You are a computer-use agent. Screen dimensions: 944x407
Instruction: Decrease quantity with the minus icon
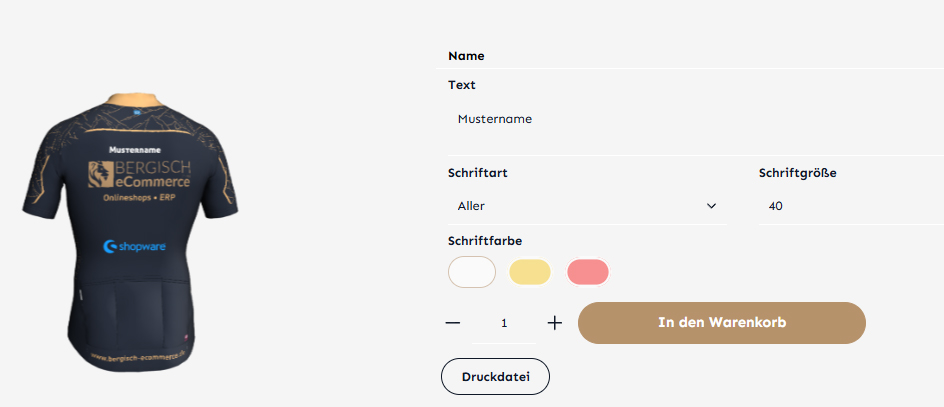click(453, 323)
